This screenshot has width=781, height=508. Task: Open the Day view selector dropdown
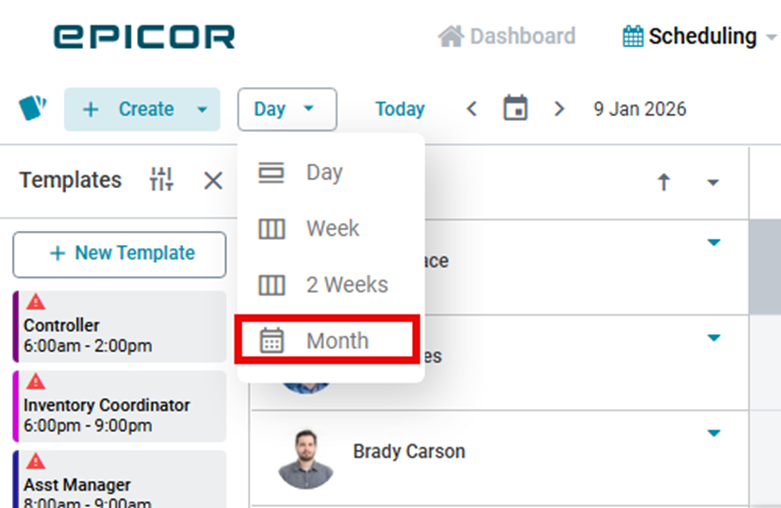pyautogui.click(x=287, y=109)
